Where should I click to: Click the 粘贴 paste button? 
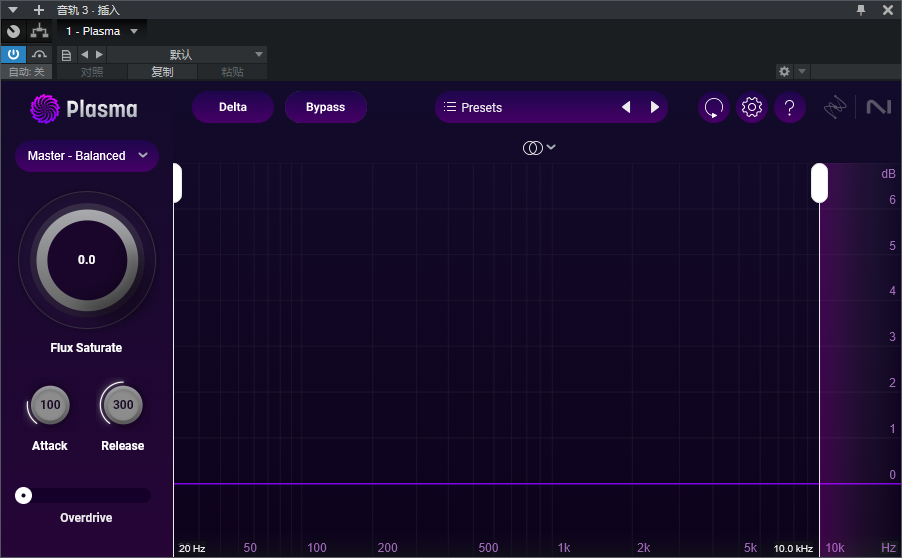point(232,71)
